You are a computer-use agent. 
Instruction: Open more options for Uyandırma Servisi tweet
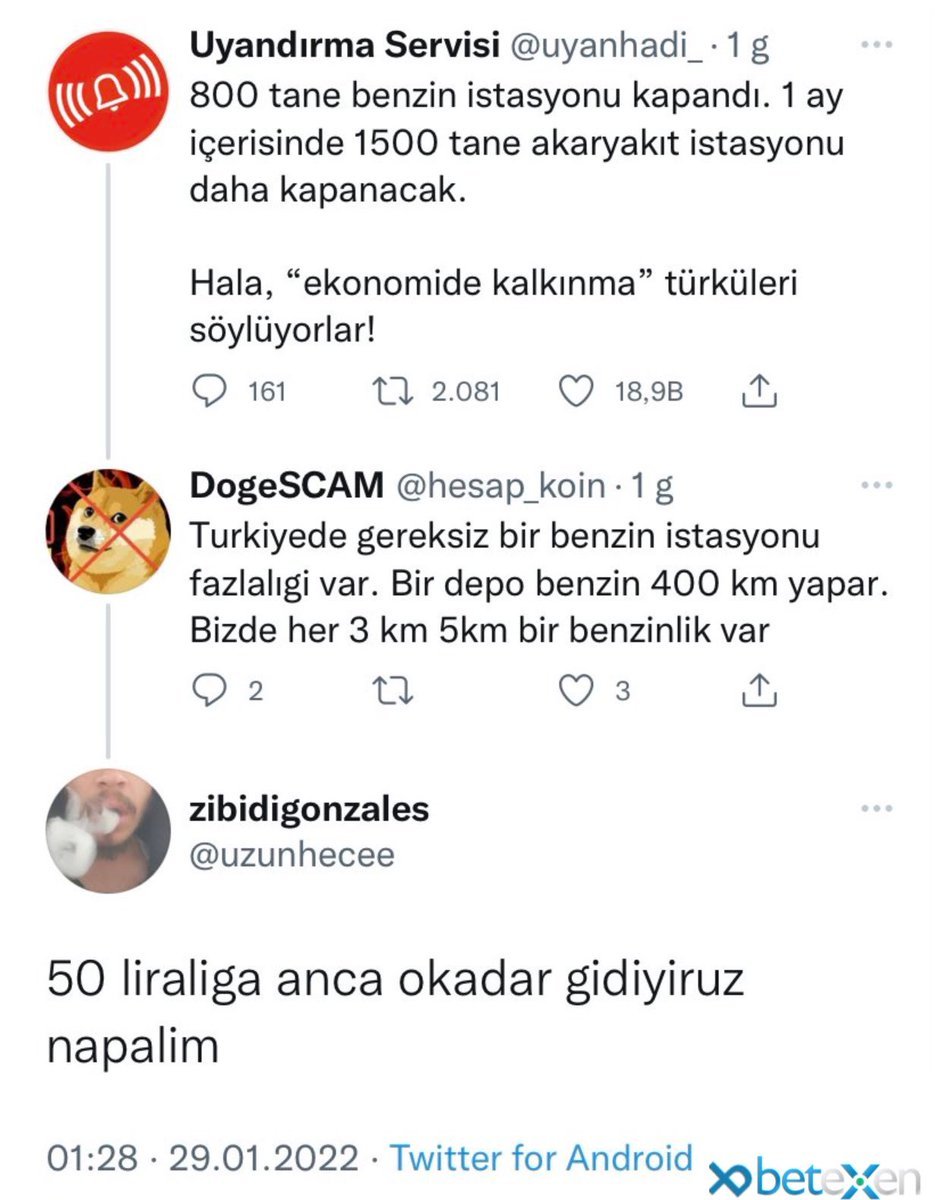[875, 47]
